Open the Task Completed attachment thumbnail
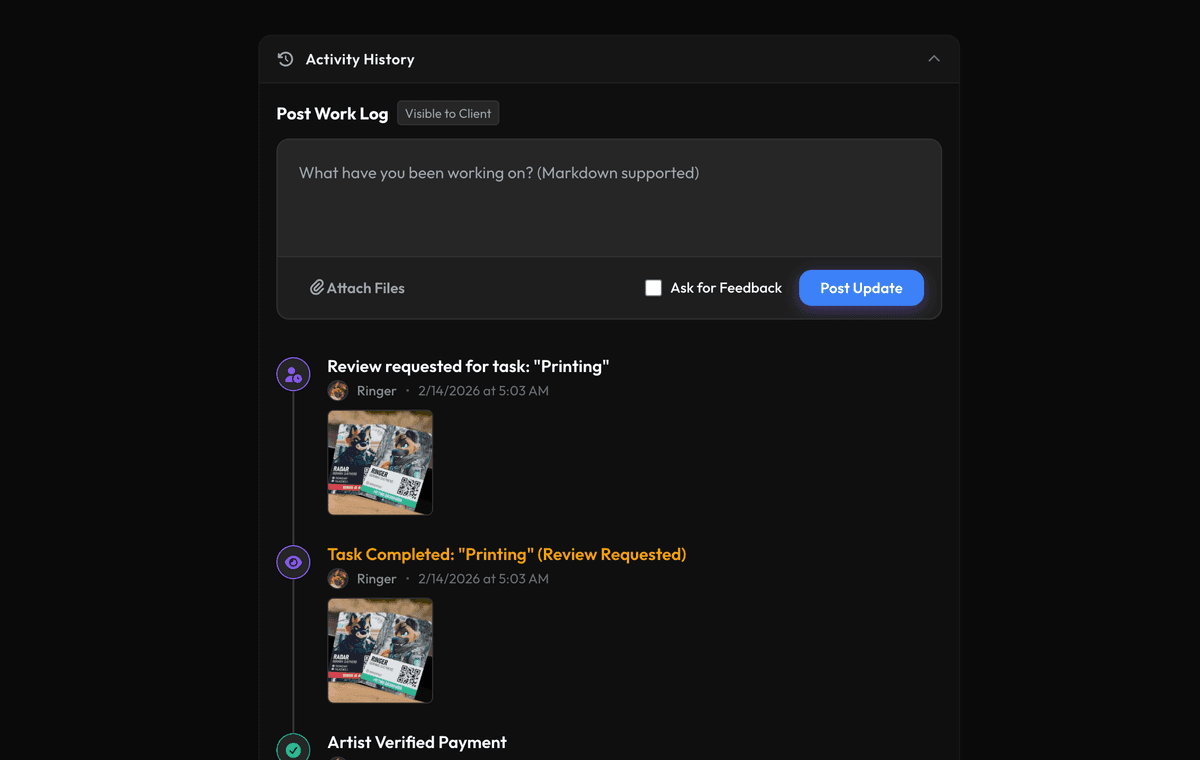The height and width of the screenshot is (760, 1200). (x=380, y=650)
